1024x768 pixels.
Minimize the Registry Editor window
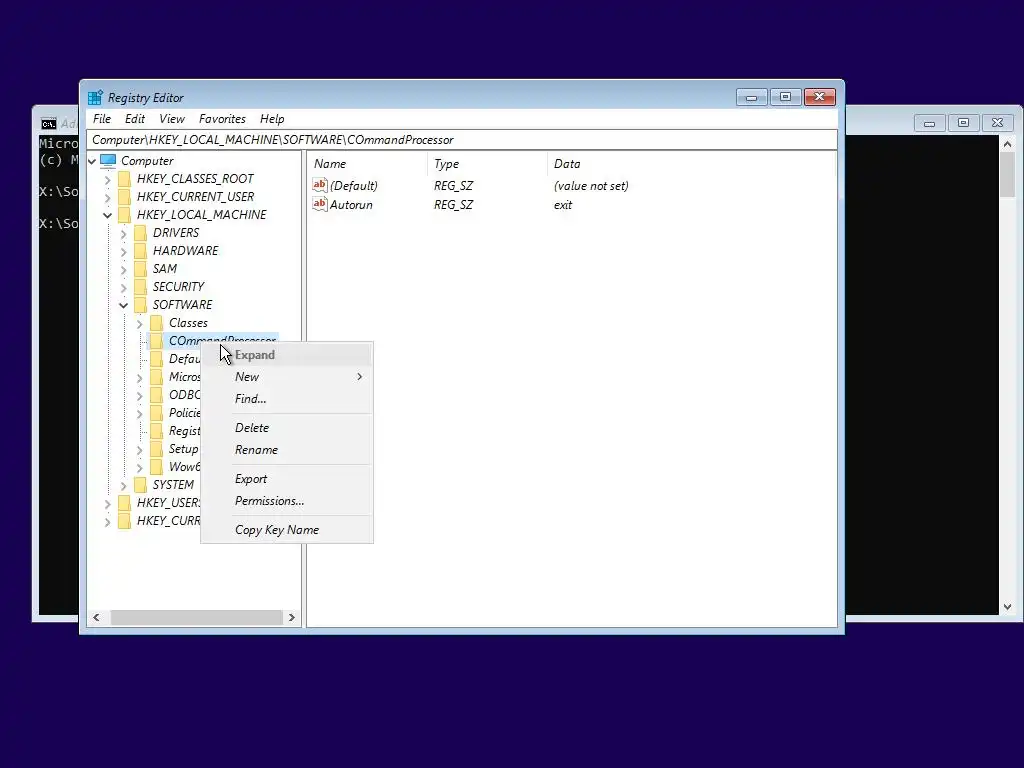click(x=752, y=97)
